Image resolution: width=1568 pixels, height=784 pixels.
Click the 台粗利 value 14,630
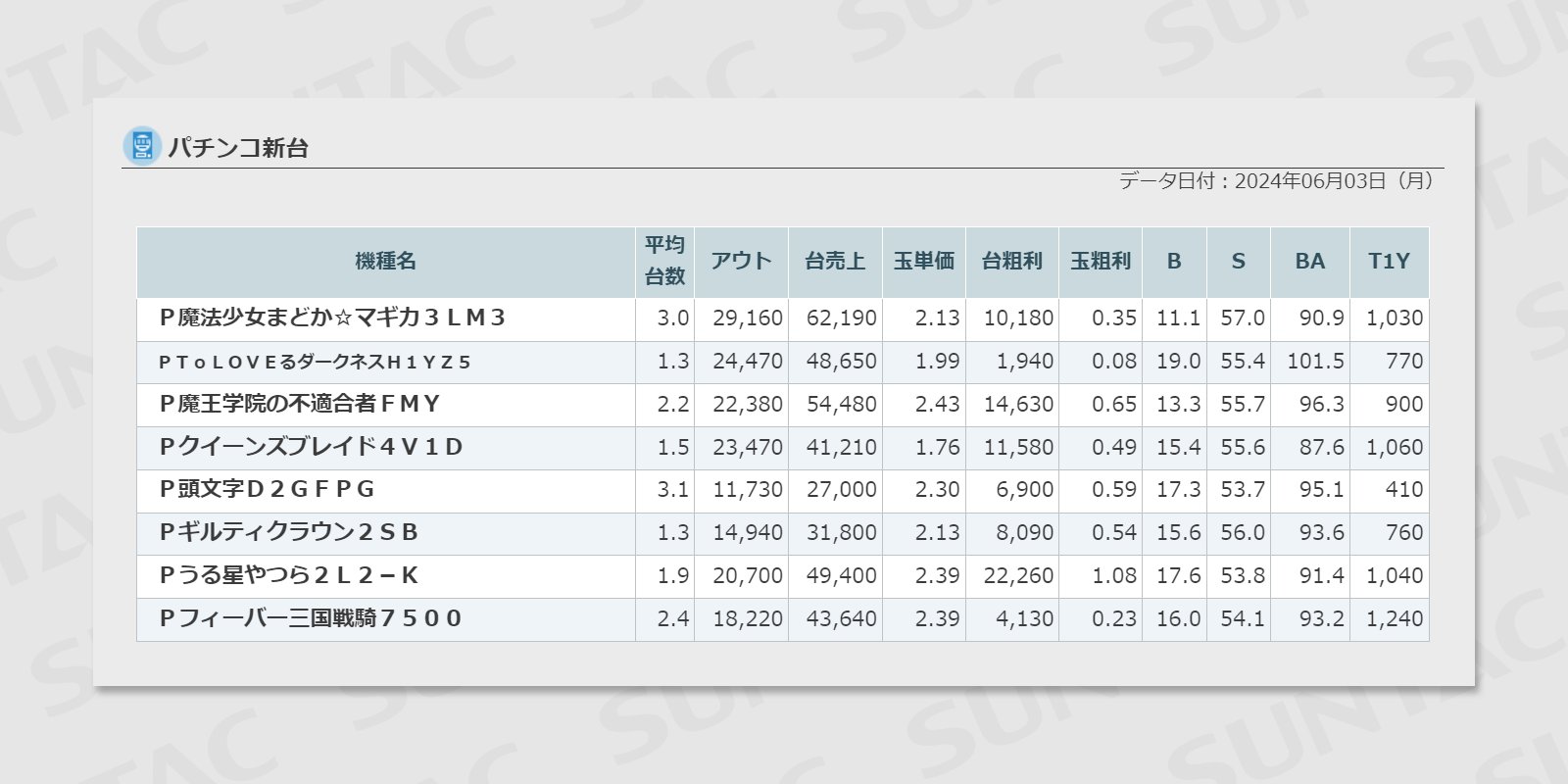[1018, 404]
